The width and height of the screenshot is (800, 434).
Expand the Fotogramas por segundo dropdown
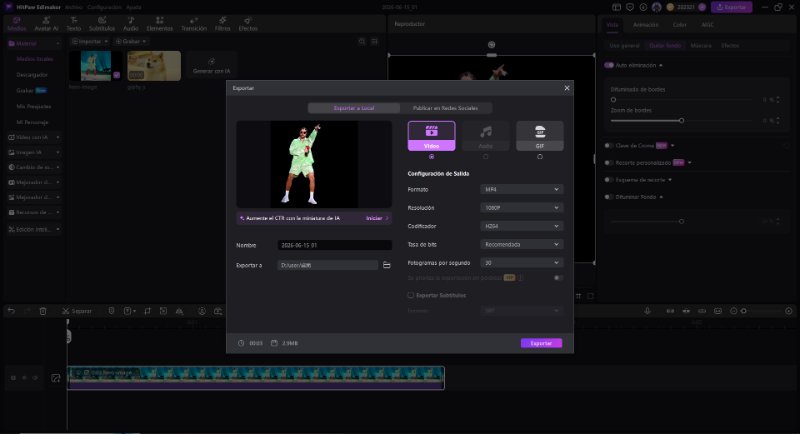(521, 263)
